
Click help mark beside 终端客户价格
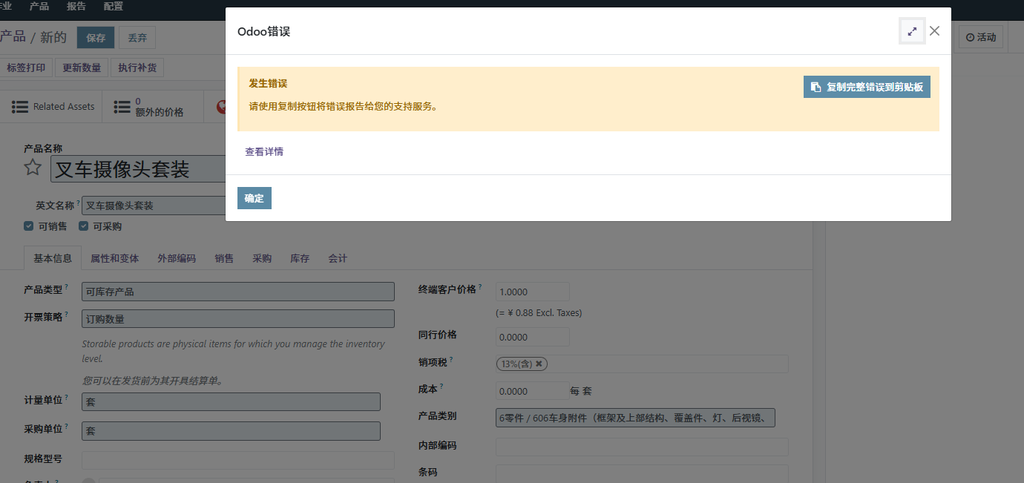click(480, 287)
